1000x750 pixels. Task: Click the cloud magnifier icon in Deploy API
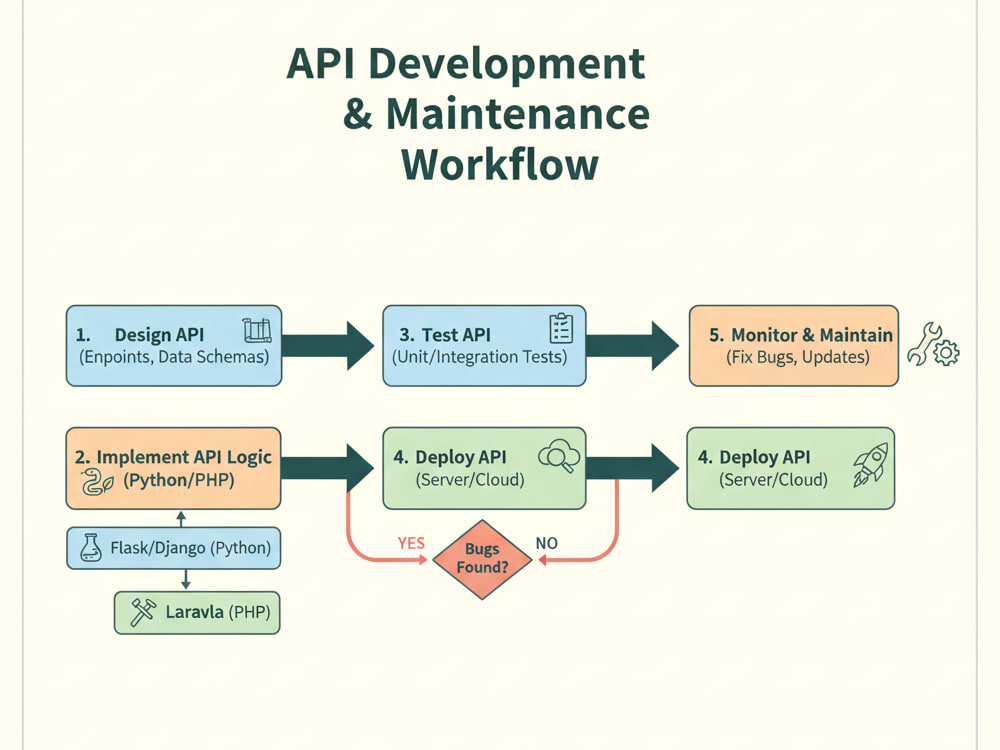pos(559,456)
